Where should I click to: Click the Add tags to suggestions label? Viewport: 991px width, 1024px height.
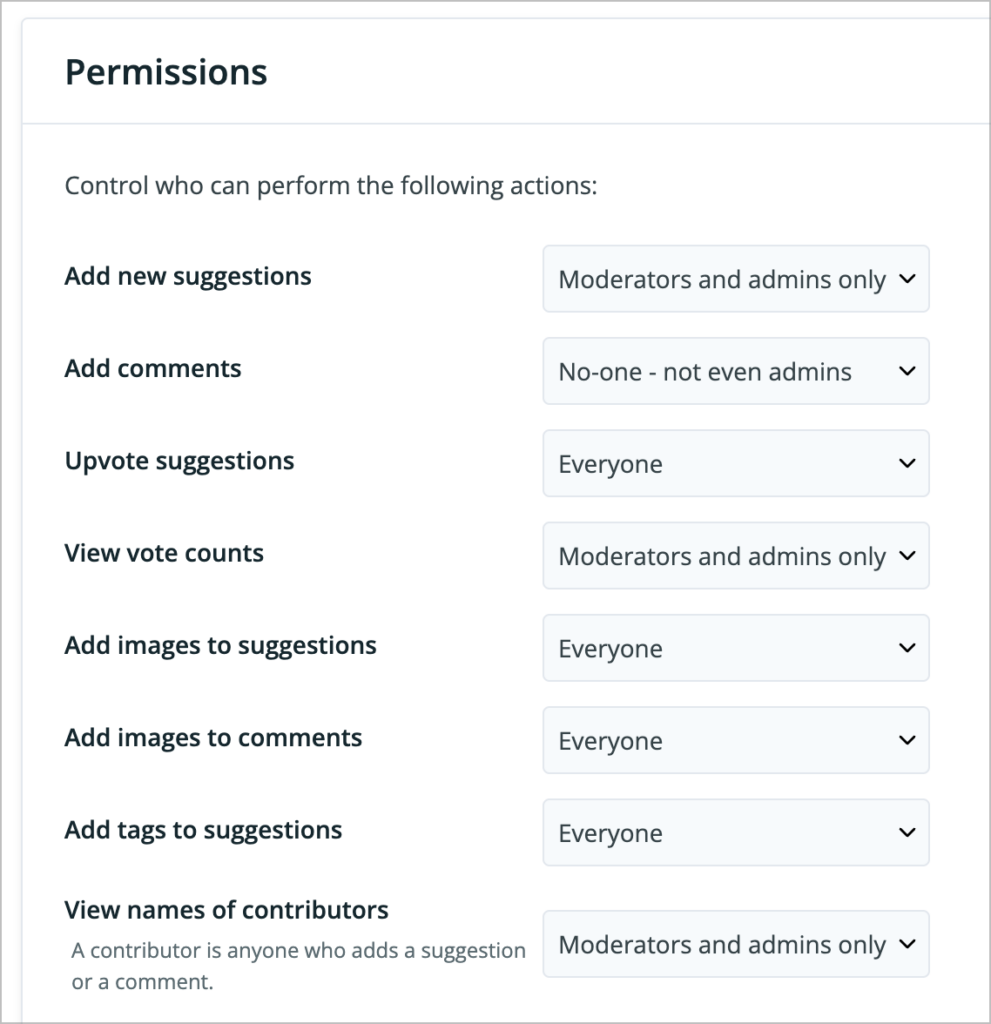pyautogui.click(x=203, y=831)
